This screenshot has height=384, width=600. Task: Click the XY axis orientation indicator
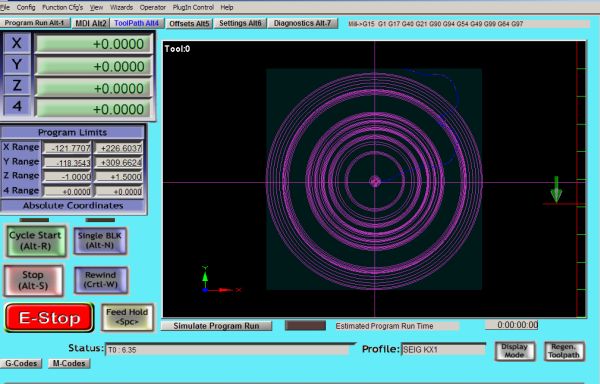pyautogui.click(x=221, y=280)
